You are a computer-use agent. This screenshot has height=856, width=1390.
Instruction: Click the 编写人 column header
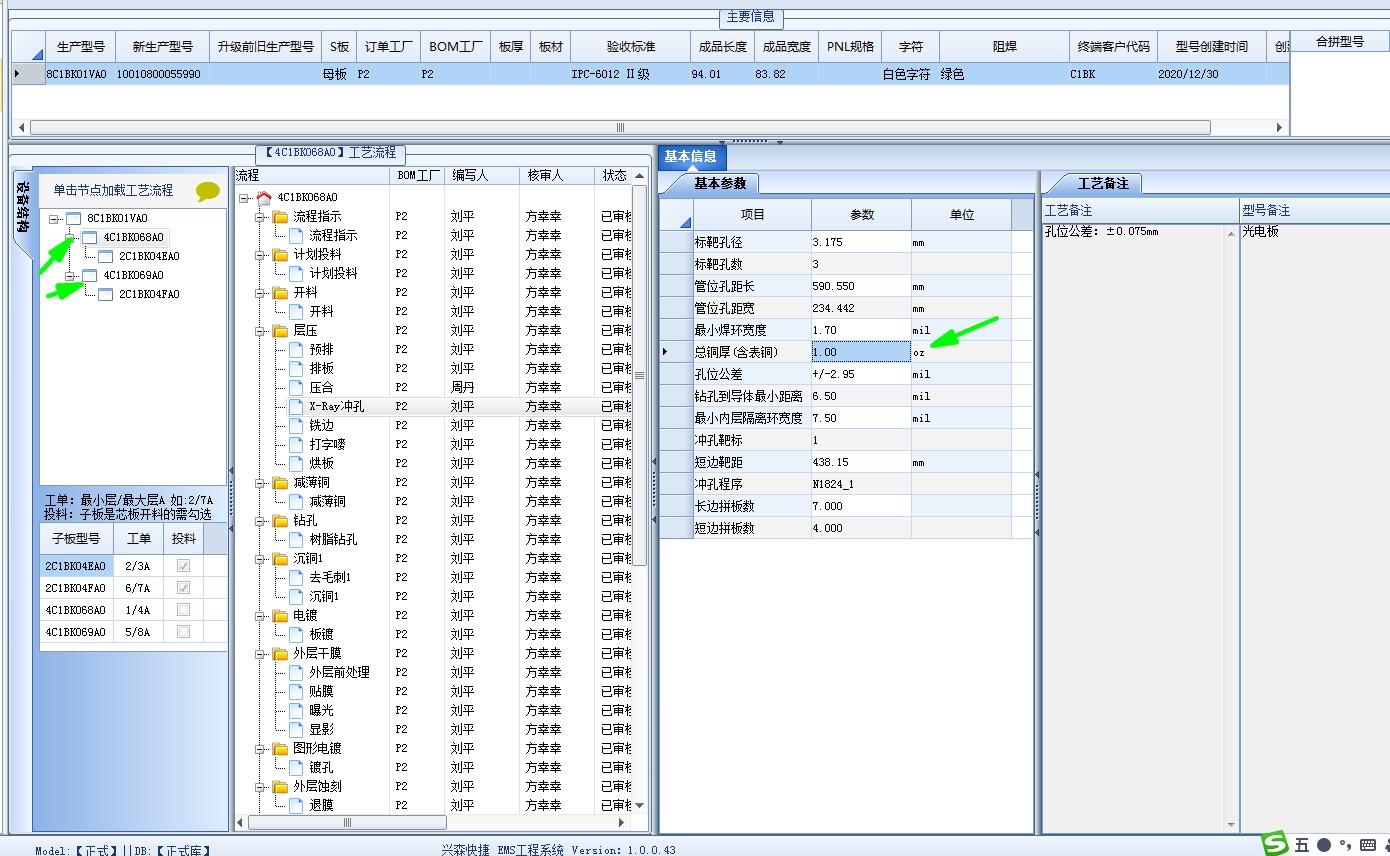[482, 175]
